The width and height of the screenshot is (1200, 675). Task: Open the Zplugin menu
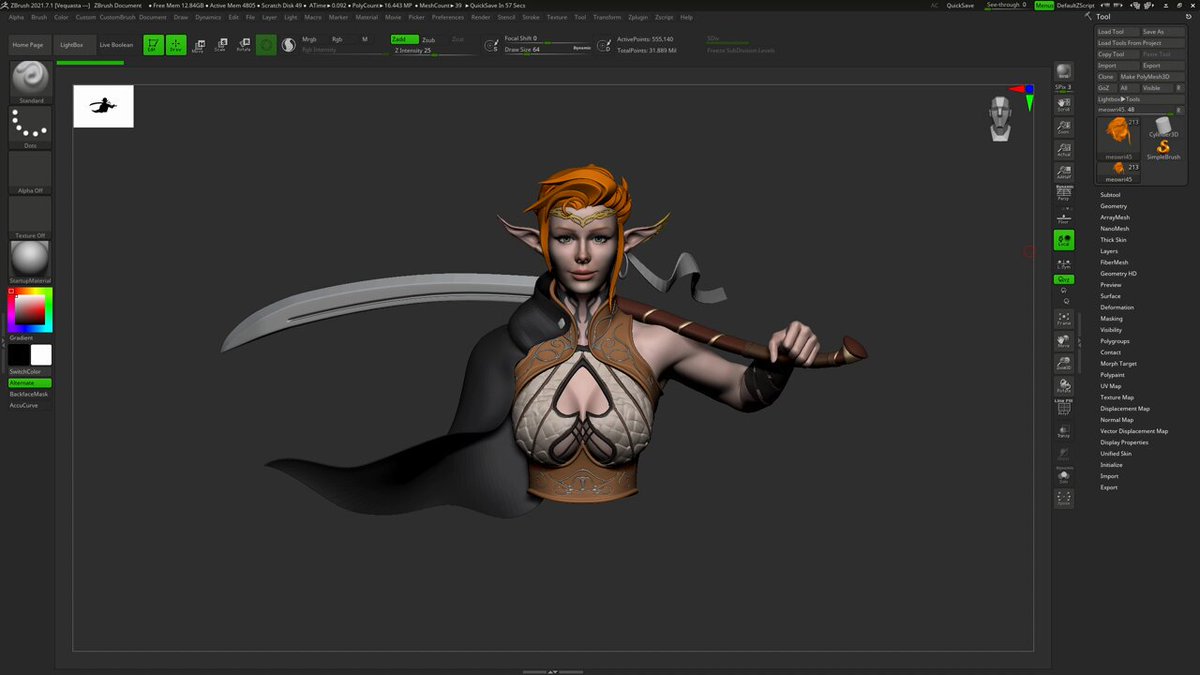pos(638,17)
